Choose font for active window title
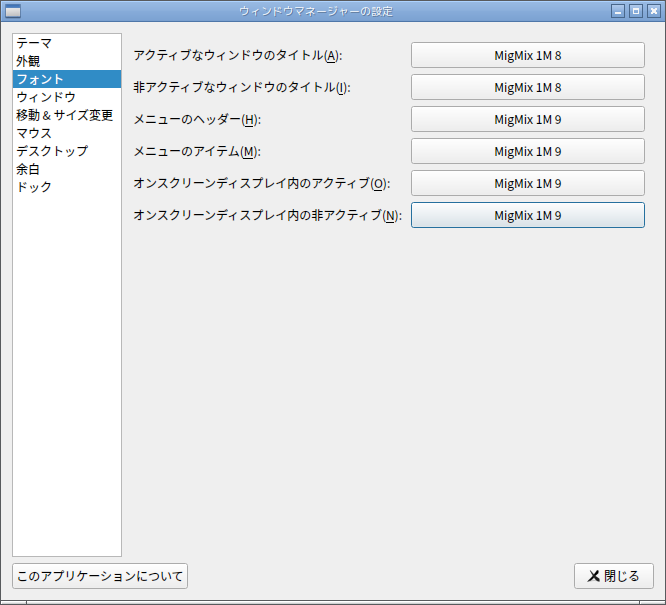Viewport: 666px width, 605px height. [528, 55]
